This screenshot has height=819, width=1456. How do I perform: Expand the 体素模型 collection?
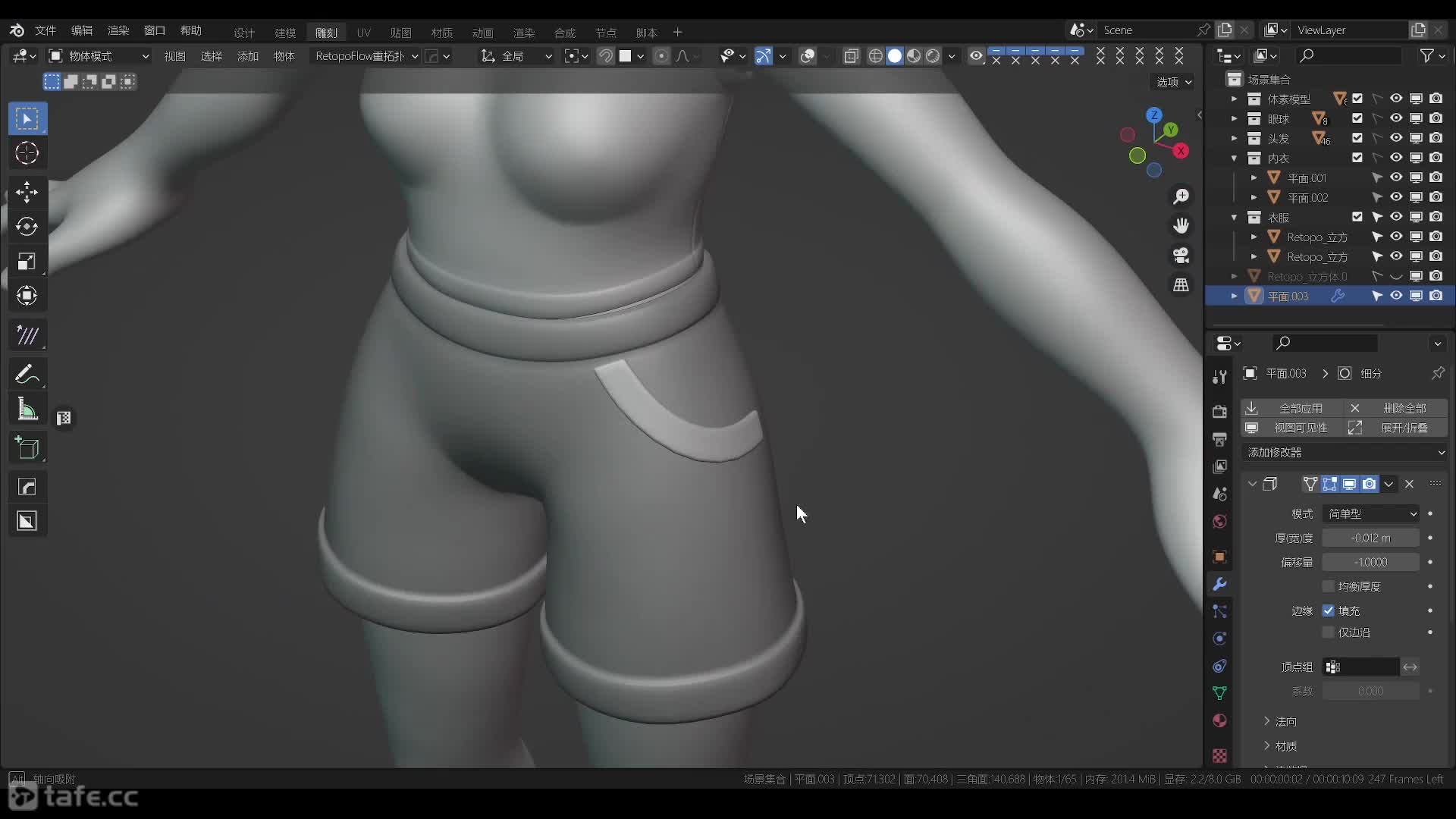tap(1234, 99)
